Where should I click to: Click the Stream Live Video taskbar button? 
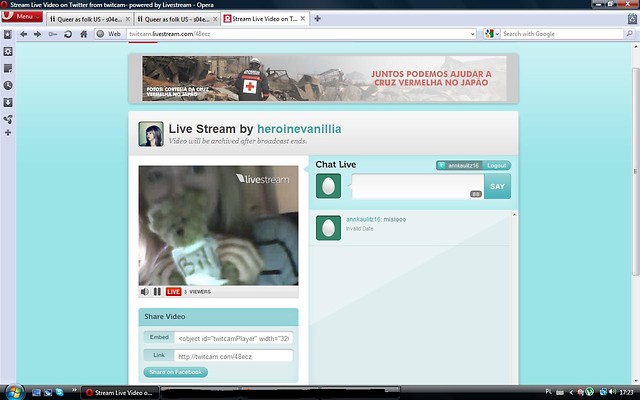tap(119, 393)
